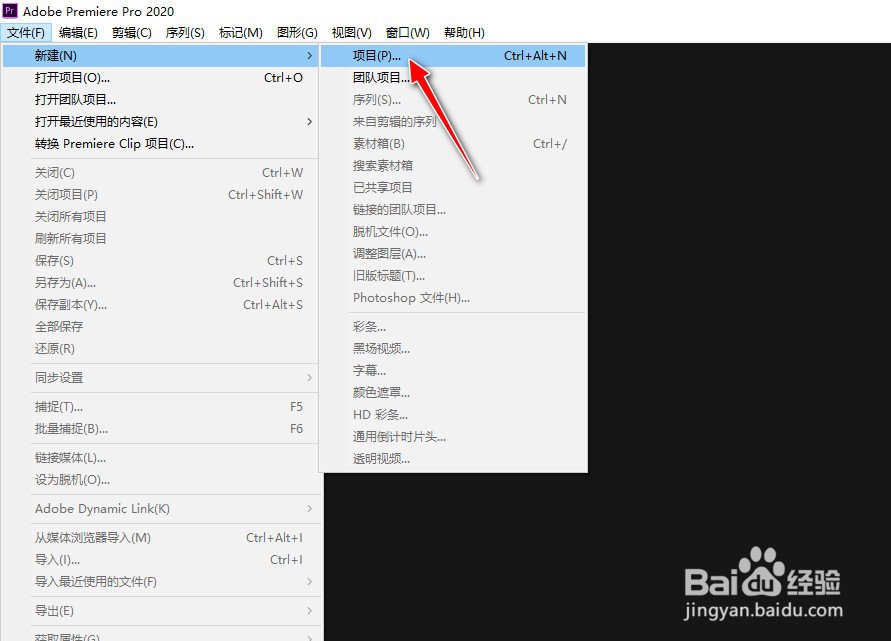
Task: Choose 打开项目(O)... from File menu
Action: tap(160, 78)
